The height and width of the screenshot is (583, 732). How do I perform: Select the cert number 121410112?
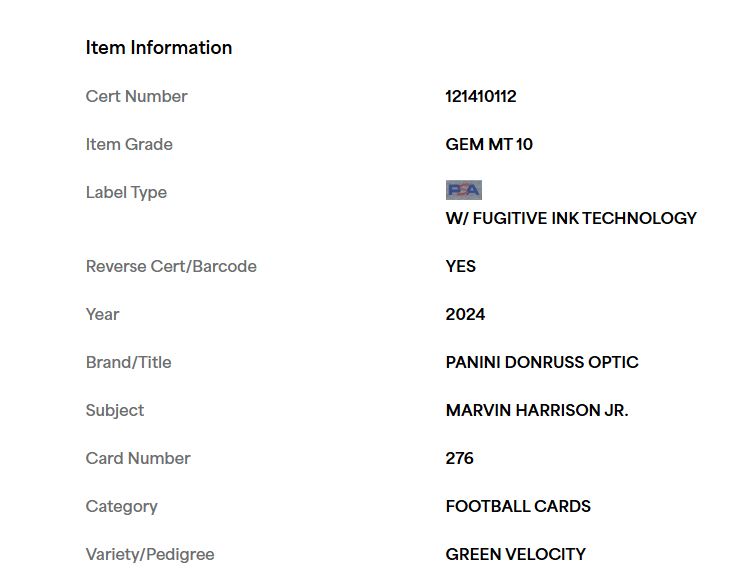click(481, 97)
